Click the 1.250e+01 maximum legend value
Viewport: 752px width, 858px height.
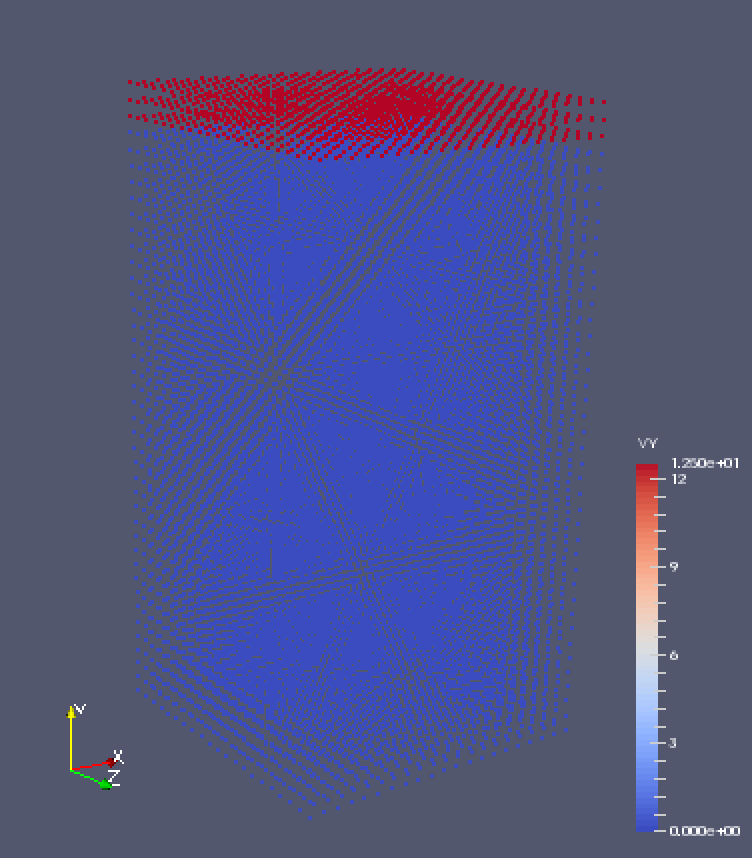click(705, 463)
